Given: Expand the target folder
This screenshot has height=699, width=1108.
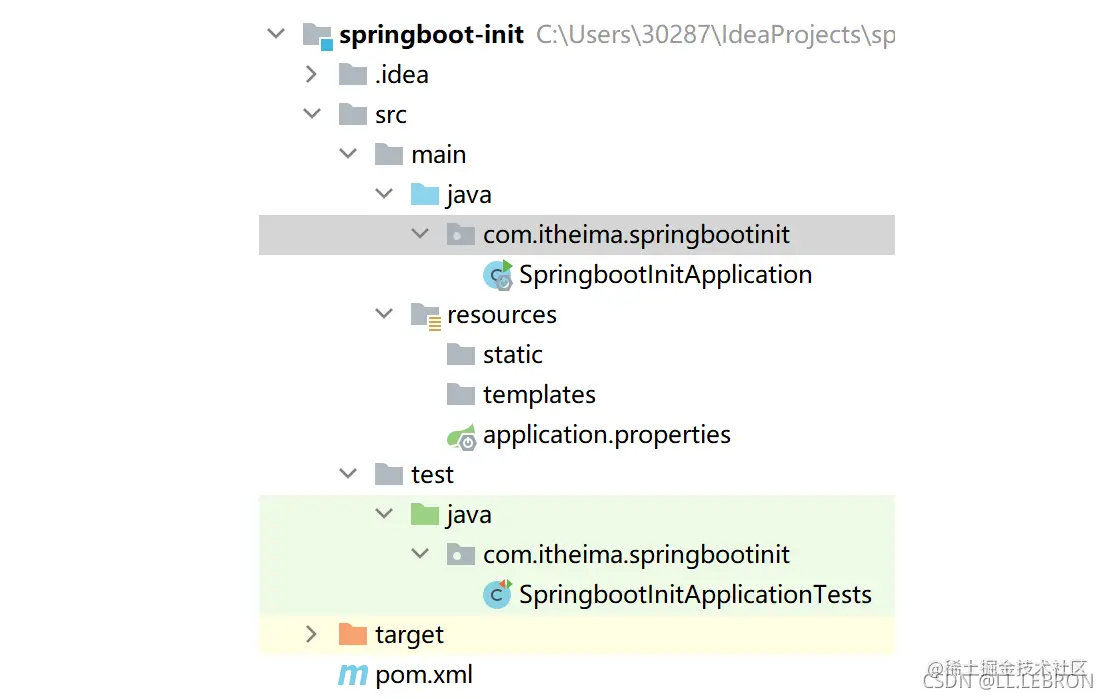Looking at the screenshot, I should (x=311, y=635).
